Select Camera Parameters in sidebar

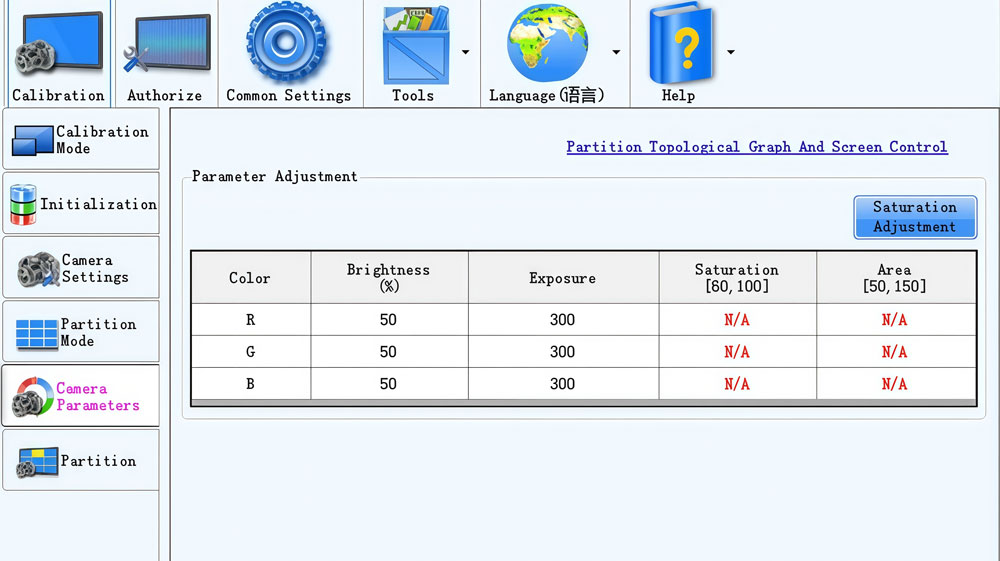pyautogui.click(x=81, y=396)
